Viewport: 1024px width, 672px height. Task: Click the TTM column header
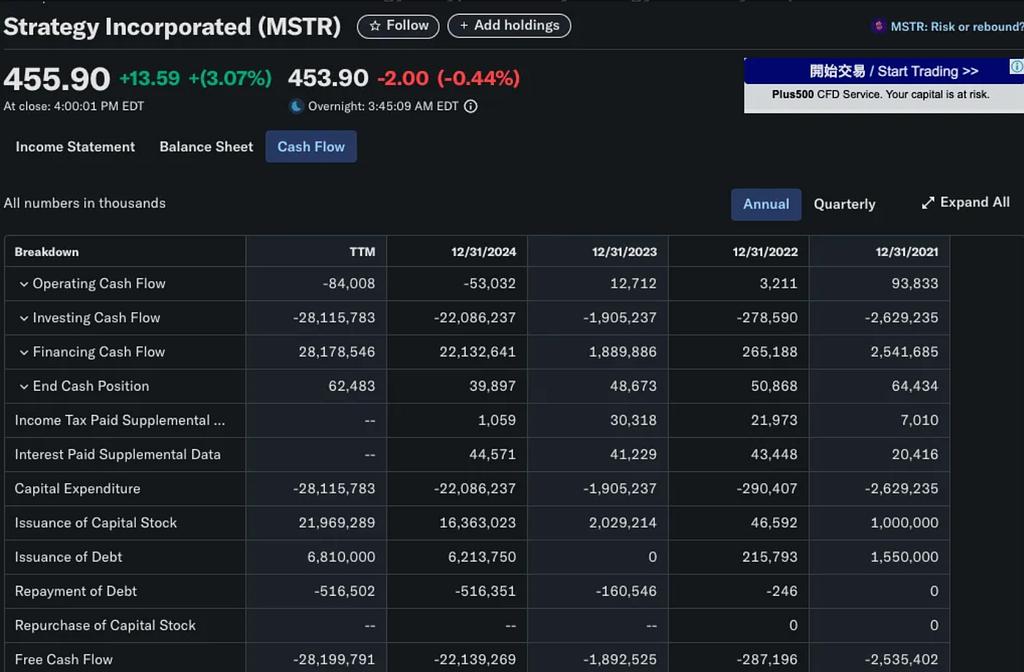362,252
